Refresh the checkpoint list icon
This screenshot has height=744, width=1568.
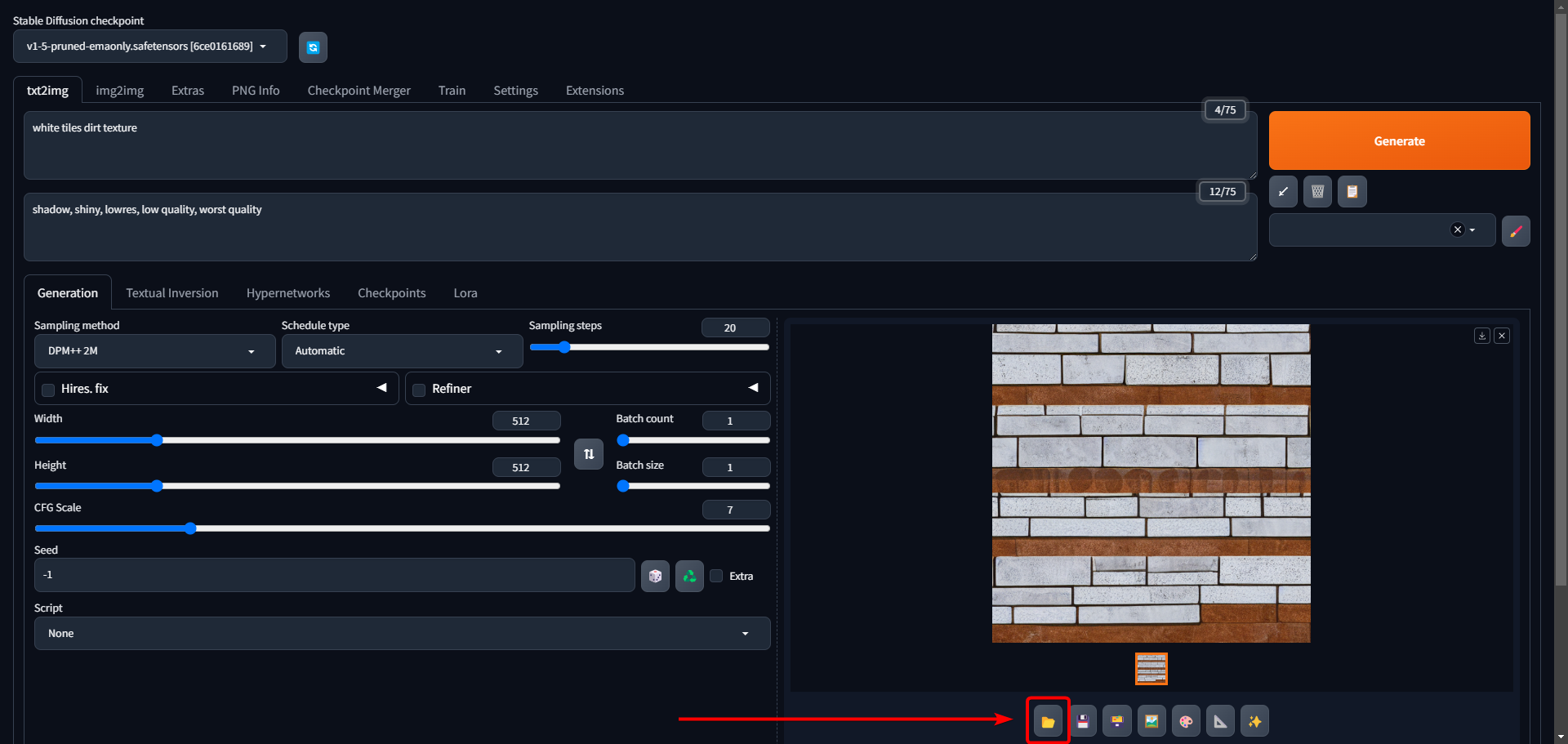tap(313, 47)
